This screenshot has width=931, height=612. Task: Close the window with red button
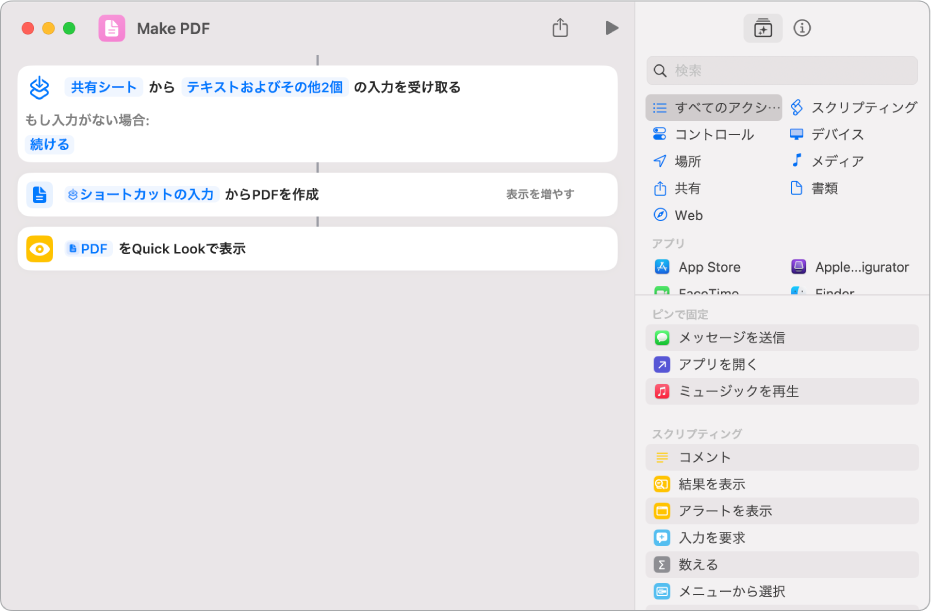pyautogui.click(x=28, y=28)
